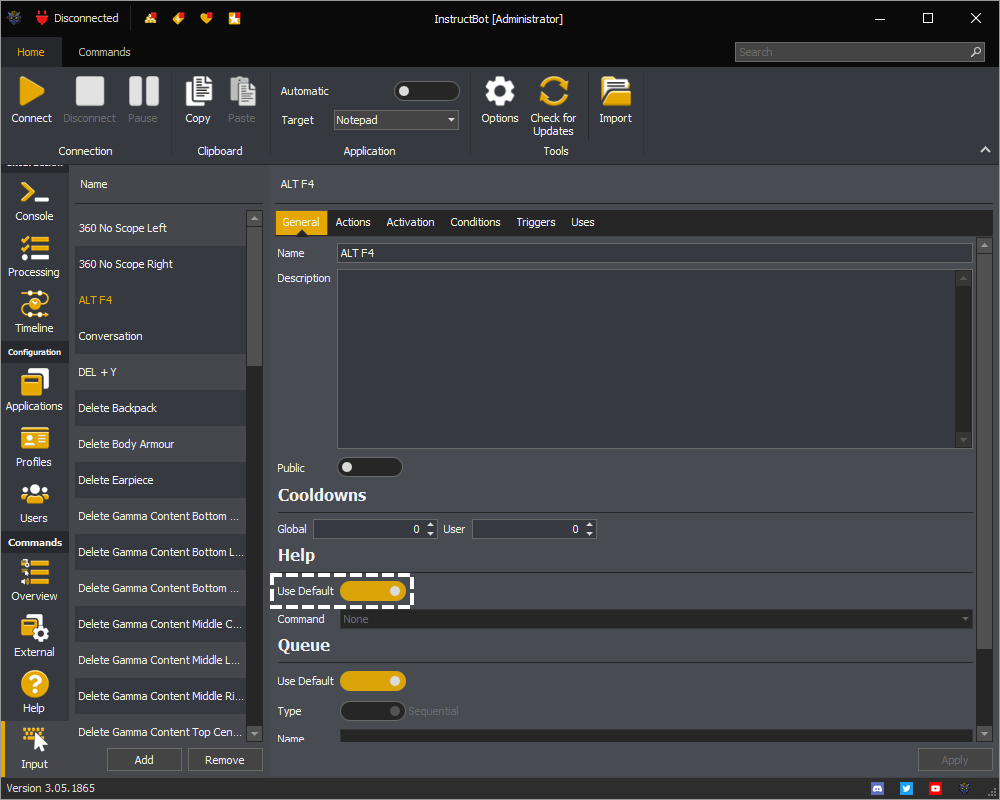1000x800 pixels.
Task: Click the Disconnect stop icon
Action: [89, 91]
